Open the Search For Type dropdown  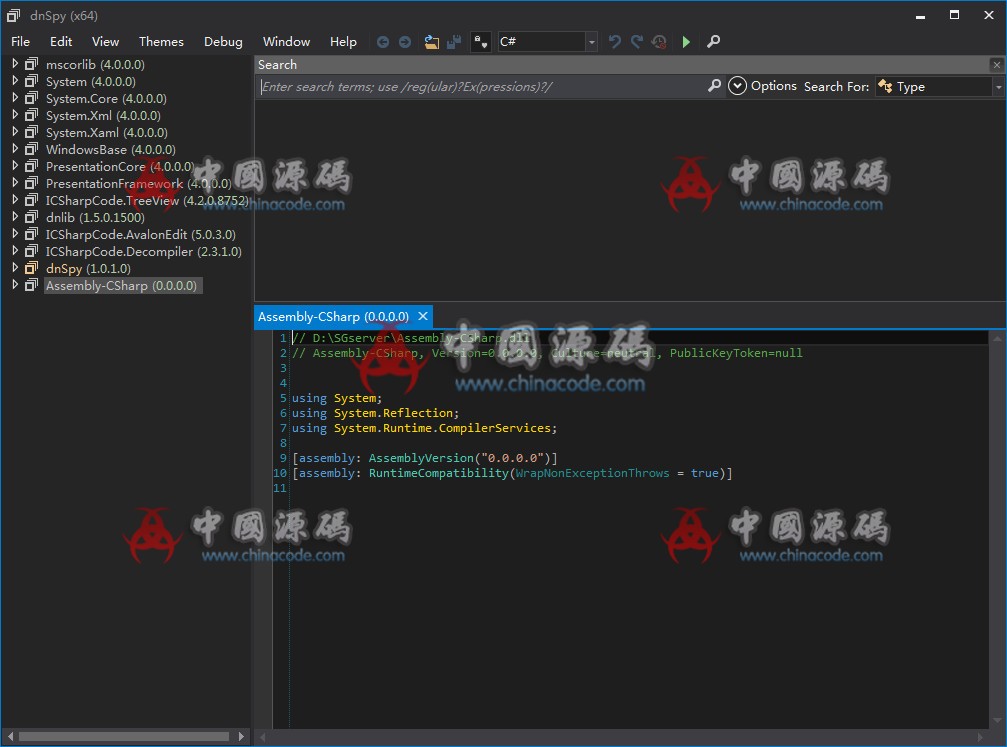click(998, 87)
